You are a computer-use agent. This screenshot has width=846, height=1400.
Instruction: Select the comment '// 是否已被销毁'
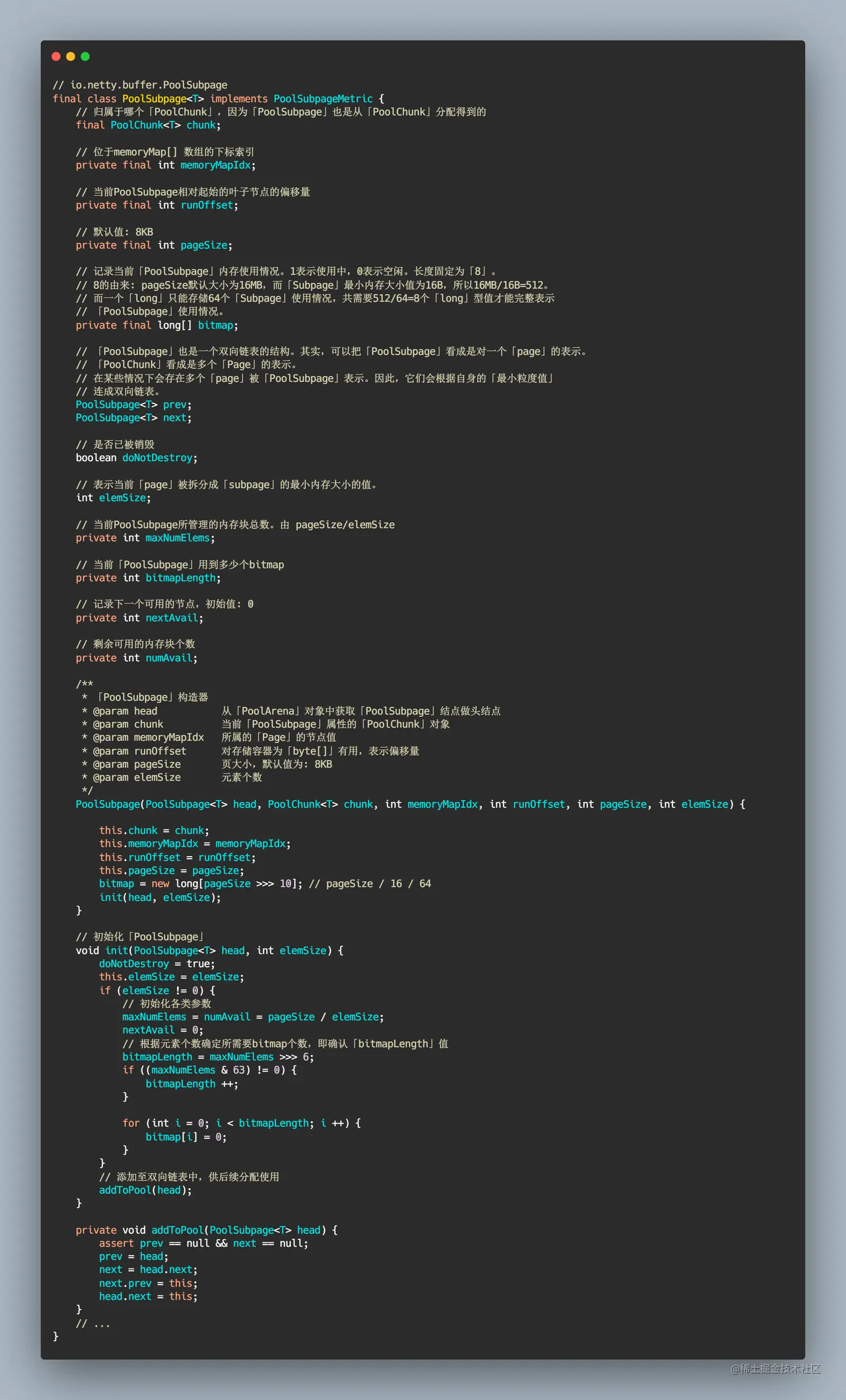(115, 444)
